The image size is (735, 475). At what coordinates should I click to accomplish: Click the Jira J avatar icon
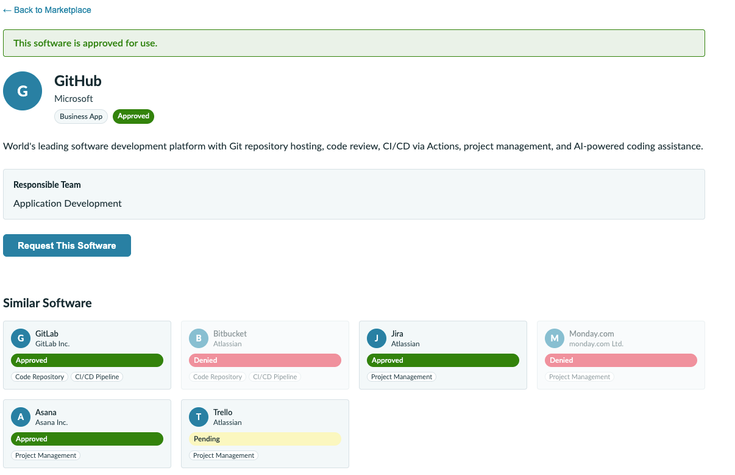coord(376,338)
